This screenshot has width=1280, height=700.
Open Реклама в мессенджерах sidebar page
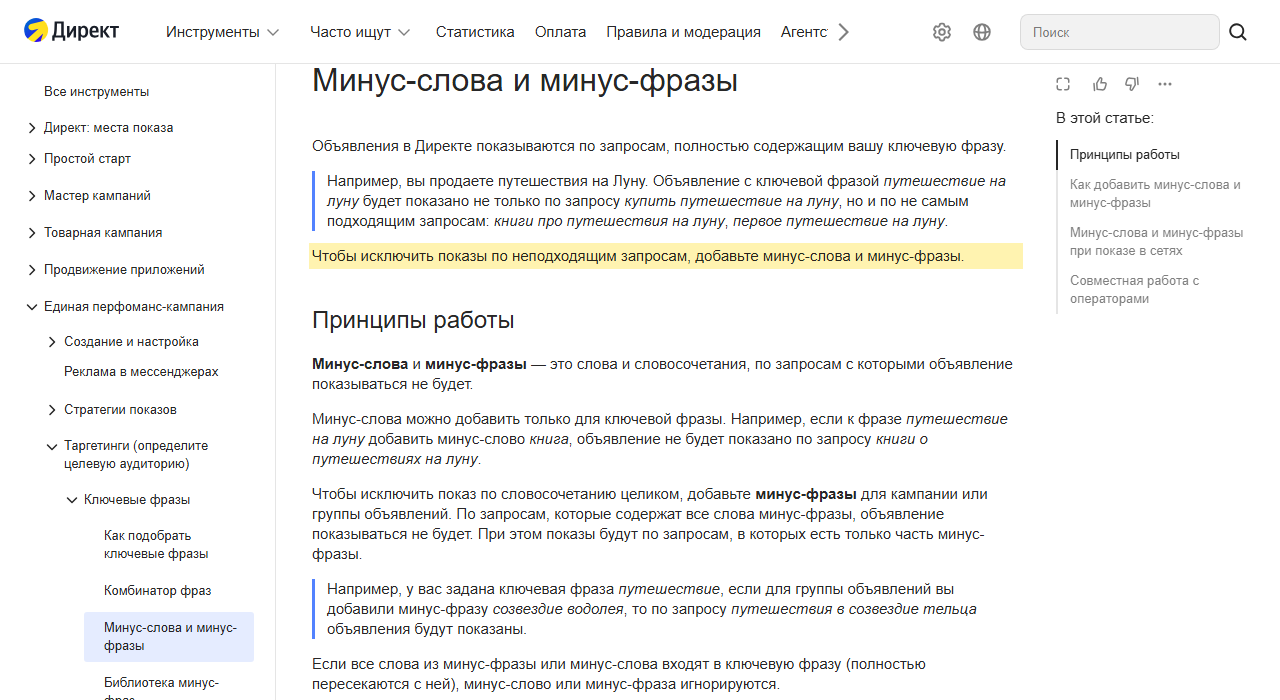coord(141,372)
